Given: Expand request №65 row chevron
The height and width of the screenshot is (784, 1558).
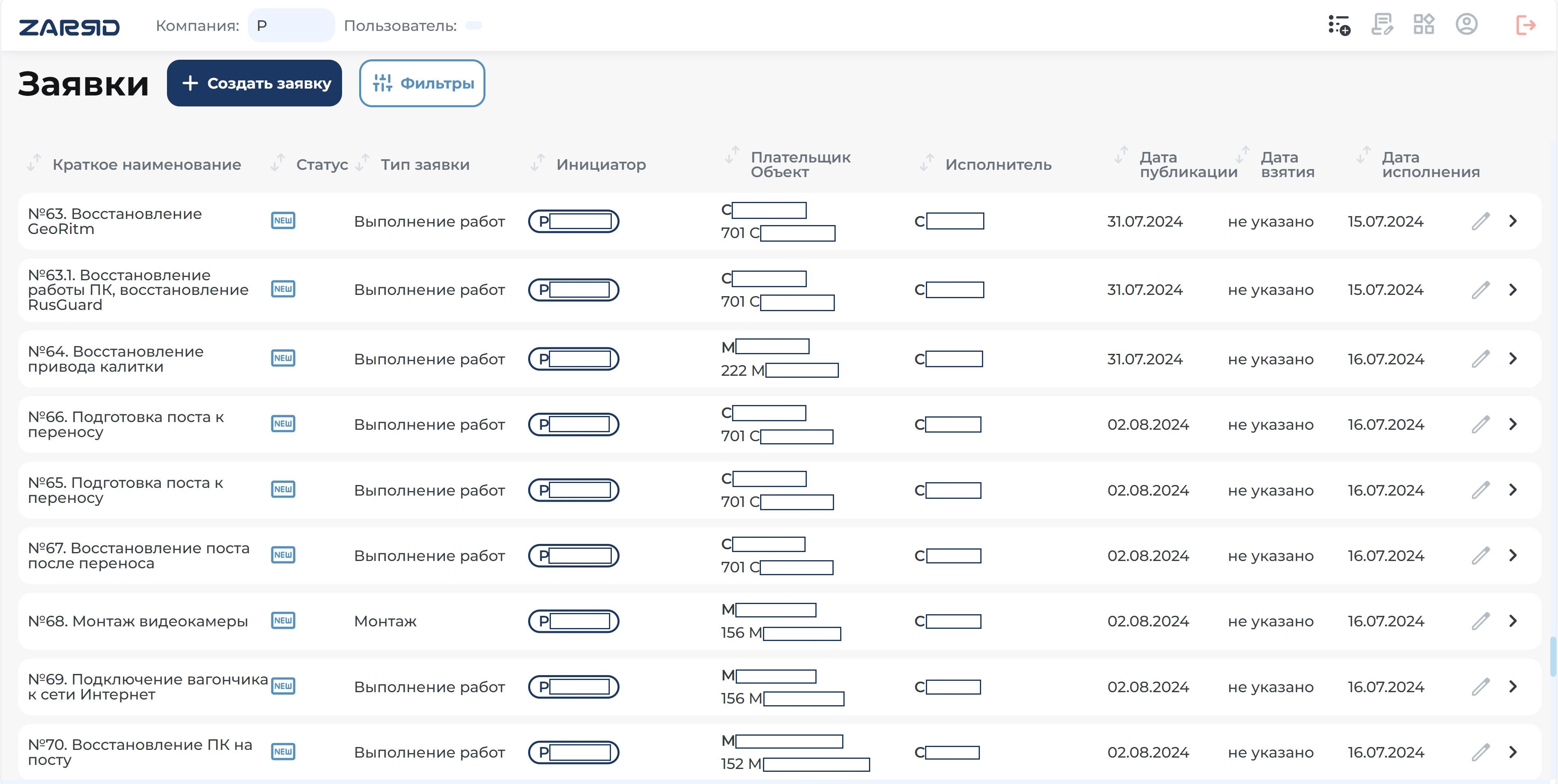Looking at the screenshot, I should pyautogui.click(x=1512, y=490).
